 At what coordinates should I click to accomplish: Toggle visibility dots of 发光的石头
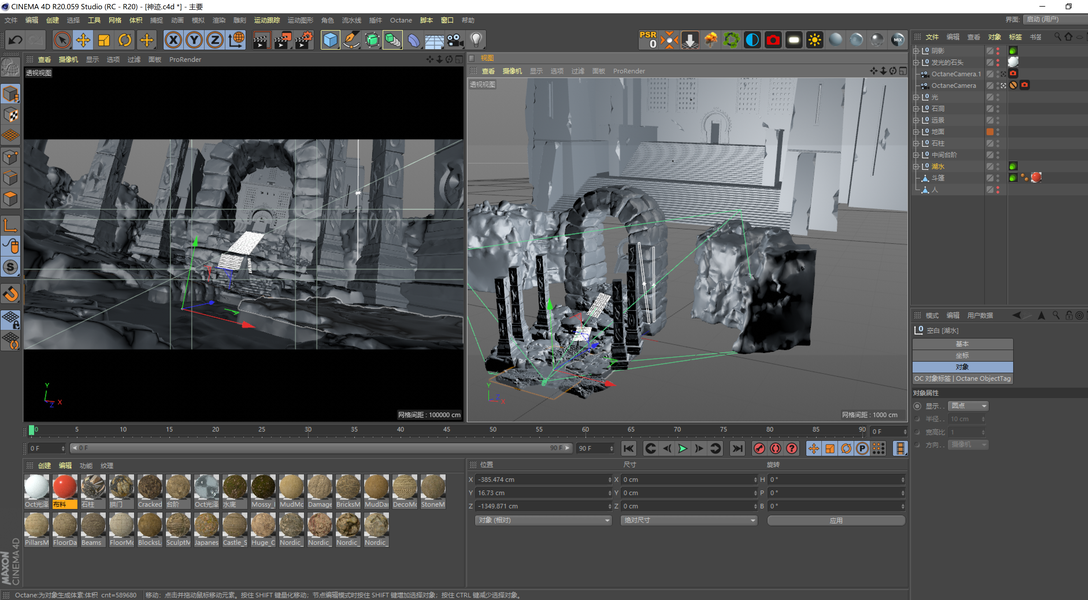(x=998, y=62)
